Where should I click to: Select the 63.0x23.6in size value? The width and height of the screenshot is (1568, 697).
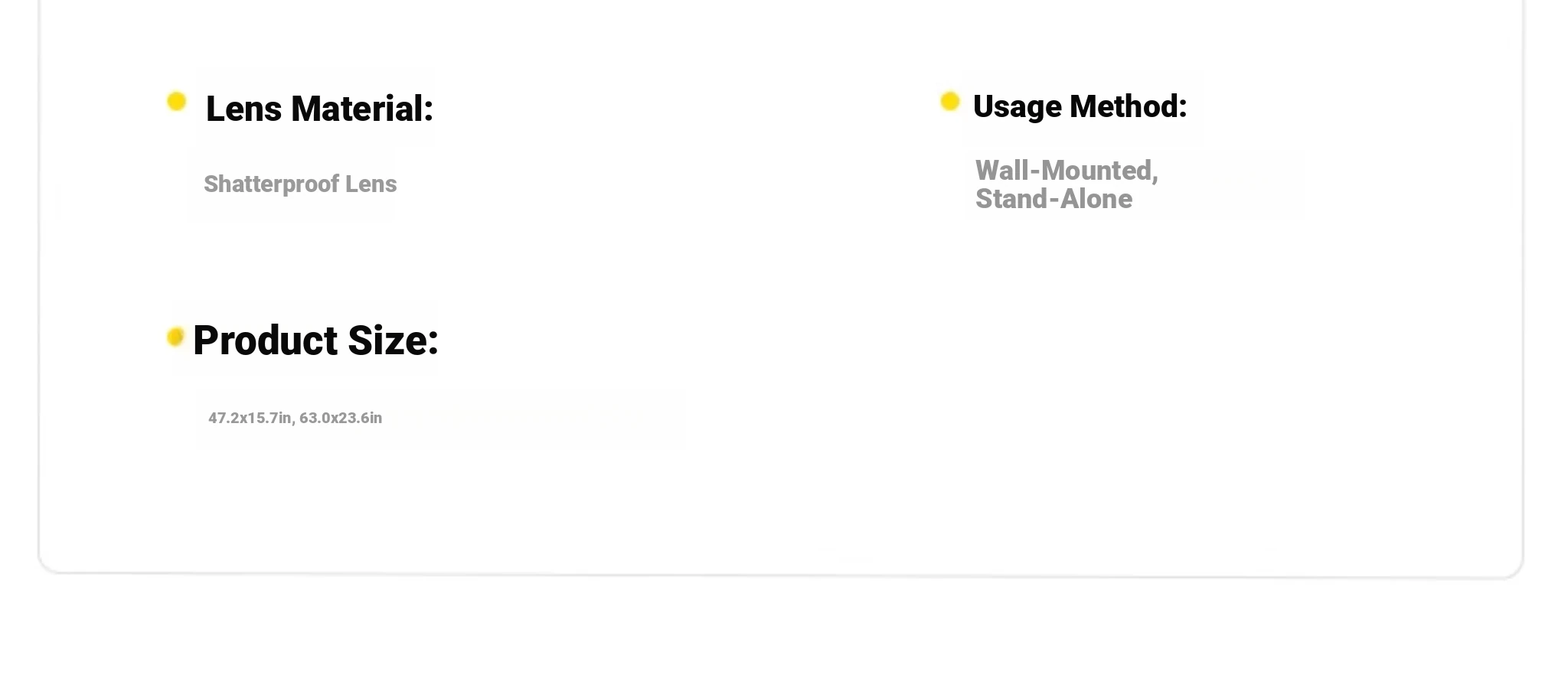(341, 418)
